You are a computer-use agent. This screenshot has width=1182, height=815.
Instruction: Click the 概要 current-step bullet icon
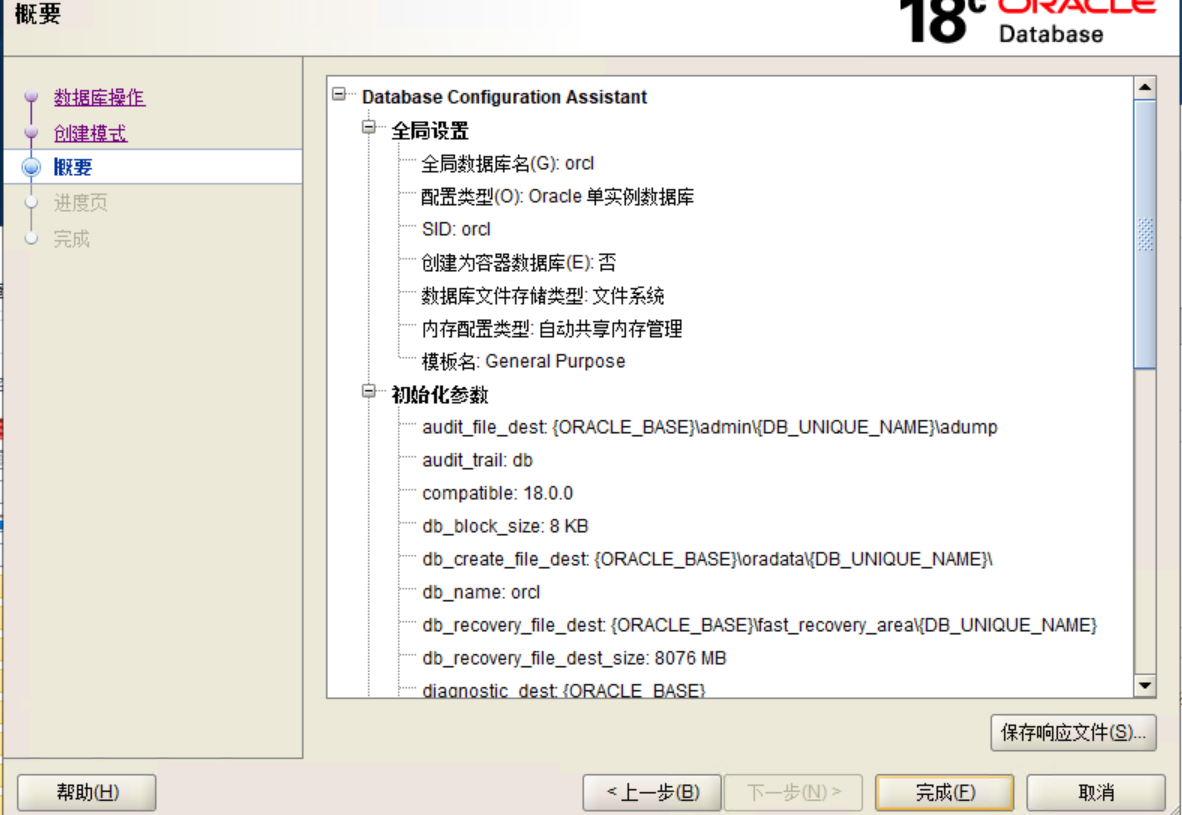point(31,167)
